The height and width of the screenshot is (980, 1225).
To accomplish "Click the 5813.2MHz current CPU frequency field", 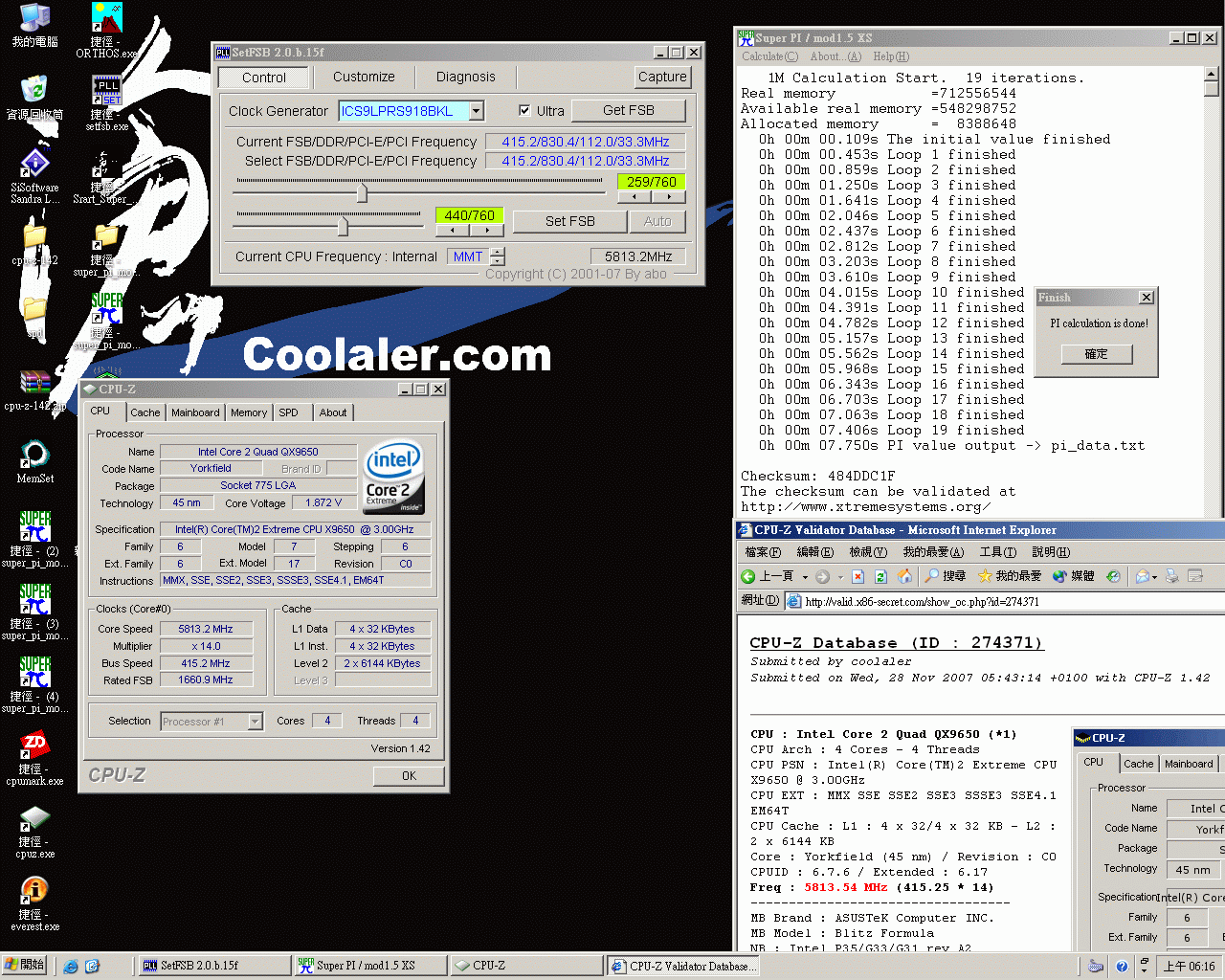I will [638, 256].
